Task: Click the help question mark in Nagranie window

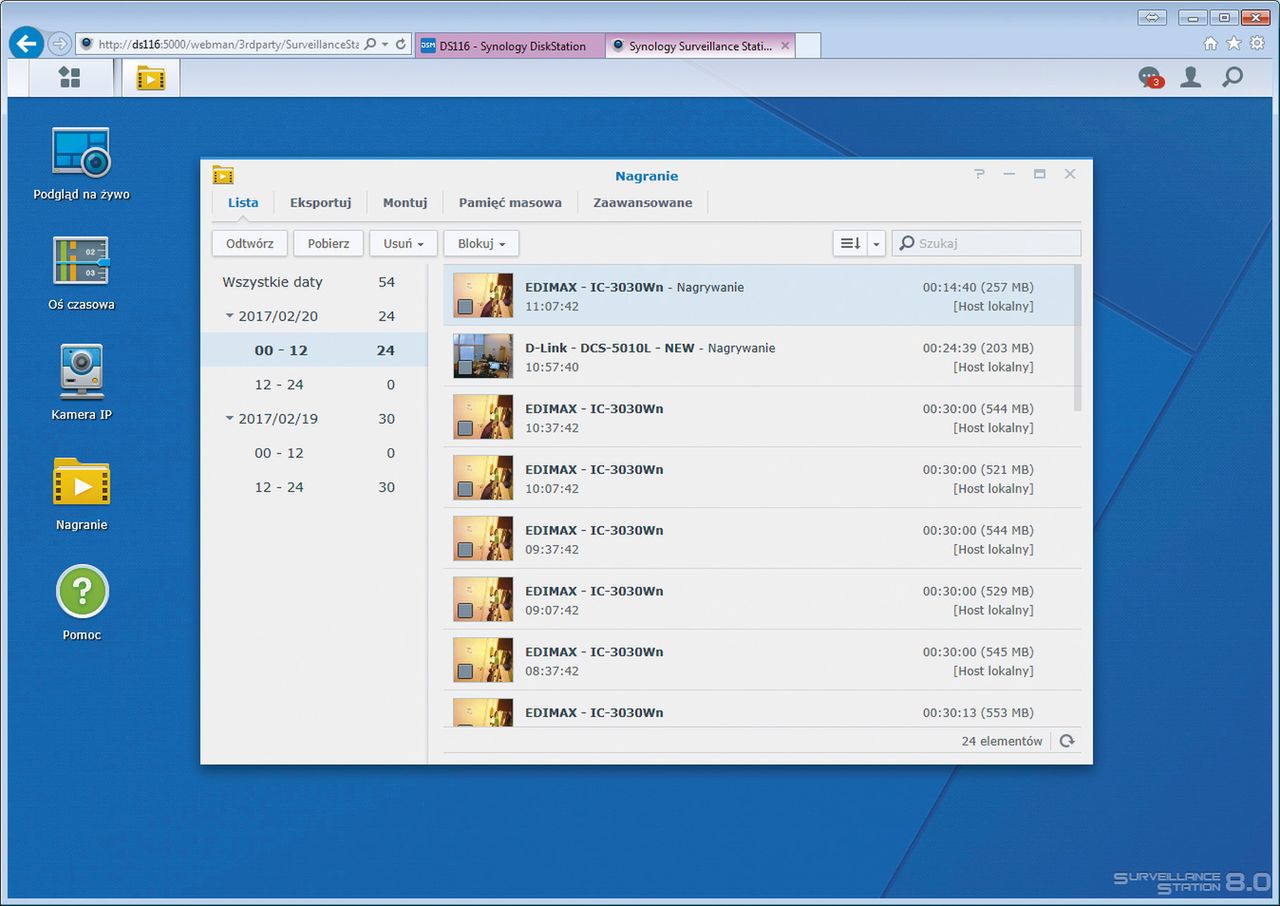Action: [x=979, y=174]
